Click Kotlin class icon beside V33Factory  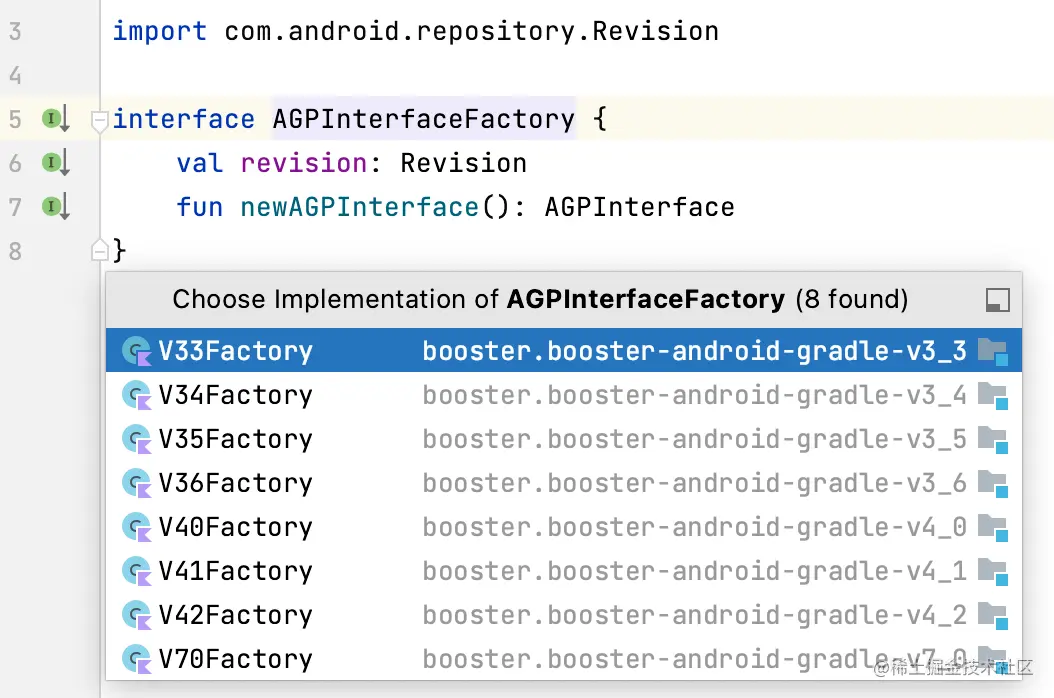click(136, 351)
